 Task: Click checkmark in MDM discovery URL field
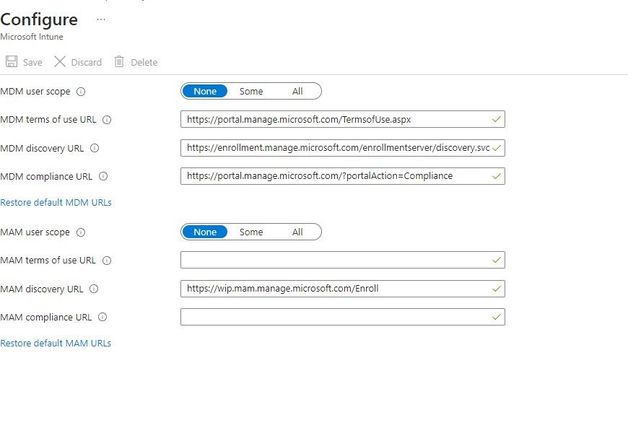pyautogui.click(x=496, y=148)
